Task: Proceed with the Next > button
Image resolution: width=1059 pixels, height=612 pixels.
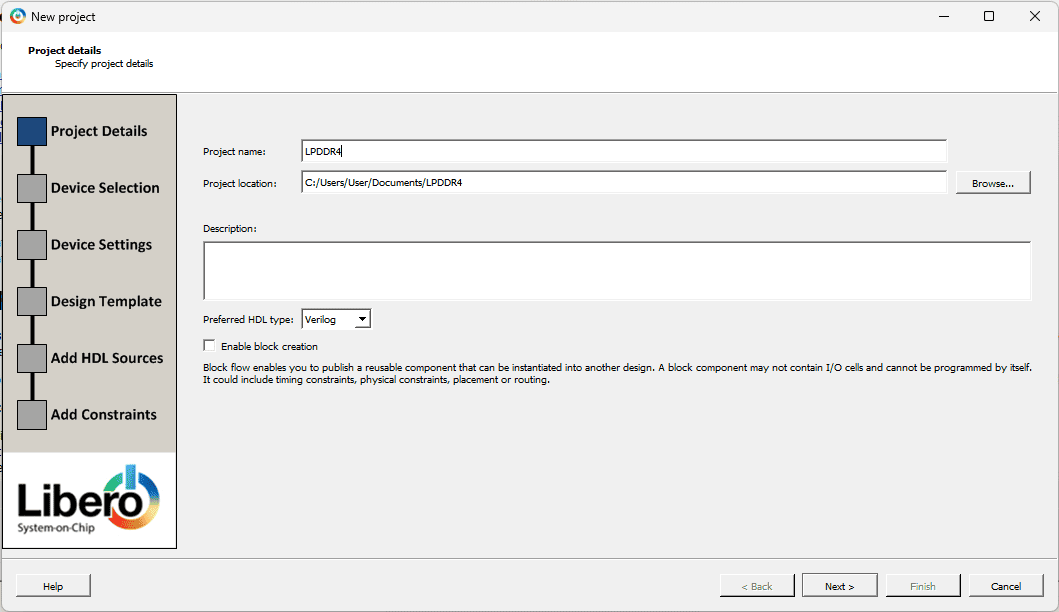Action: coord(840,586)
